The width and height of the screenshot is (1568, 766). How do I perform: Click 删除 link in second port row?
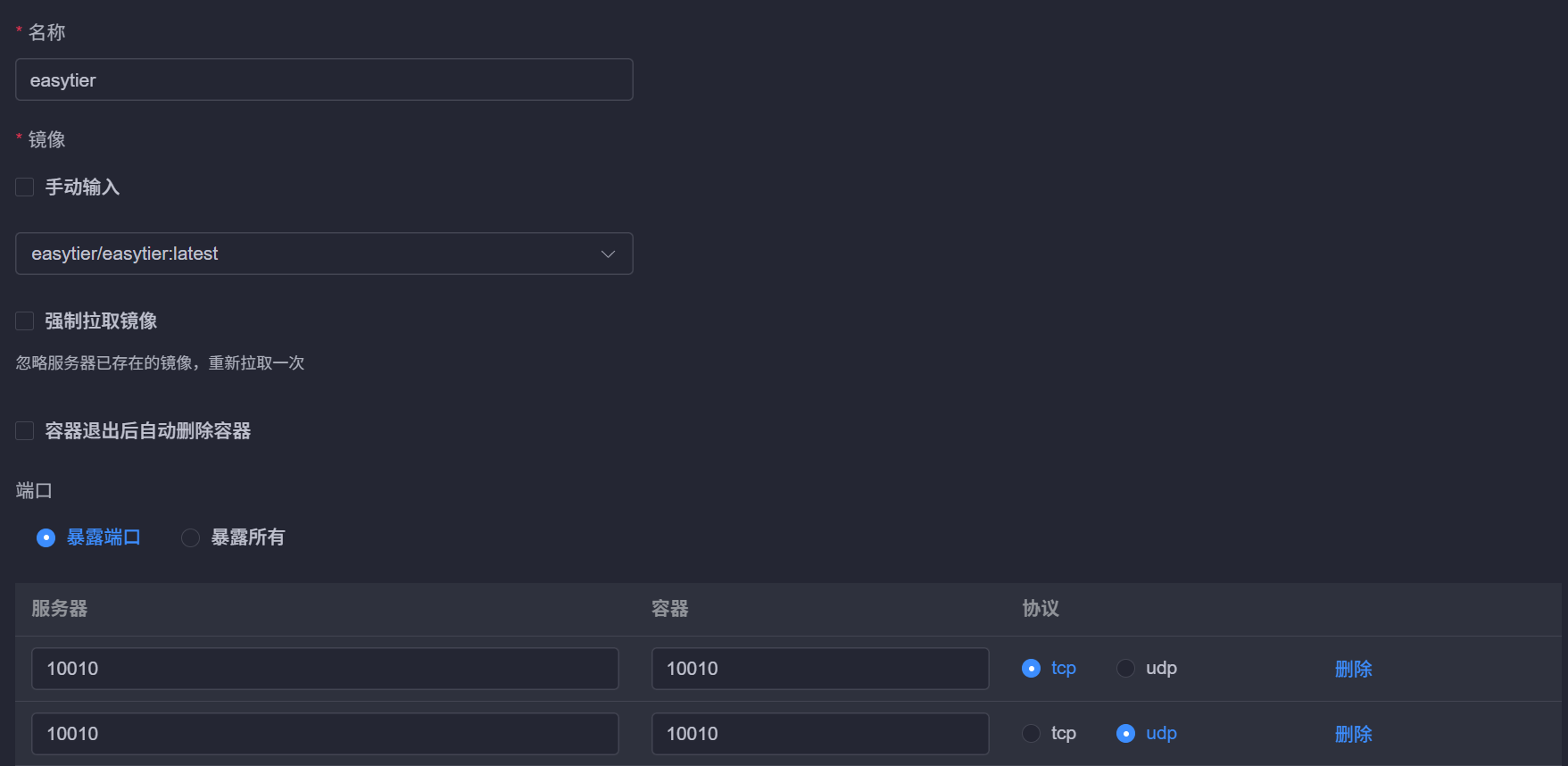click(x=1353, y=734)
